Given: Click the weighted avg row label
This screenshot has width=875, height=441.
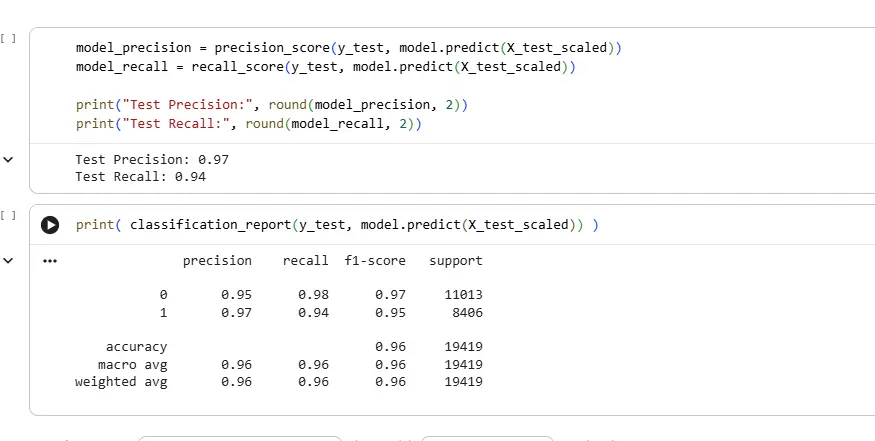Looking at the screenshot, I should click(121, 382).
